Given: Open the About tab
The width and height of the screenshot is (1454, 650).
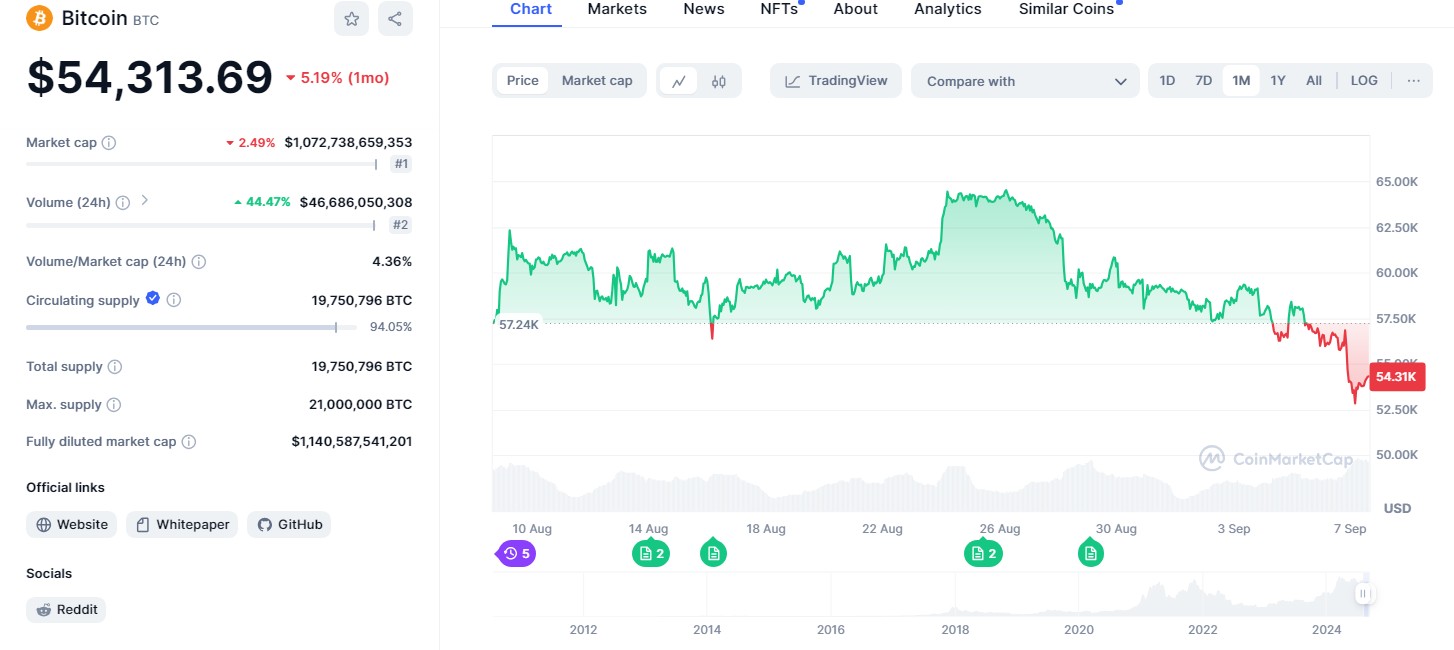Looking at the screenshot, I should tap(856, 10).
